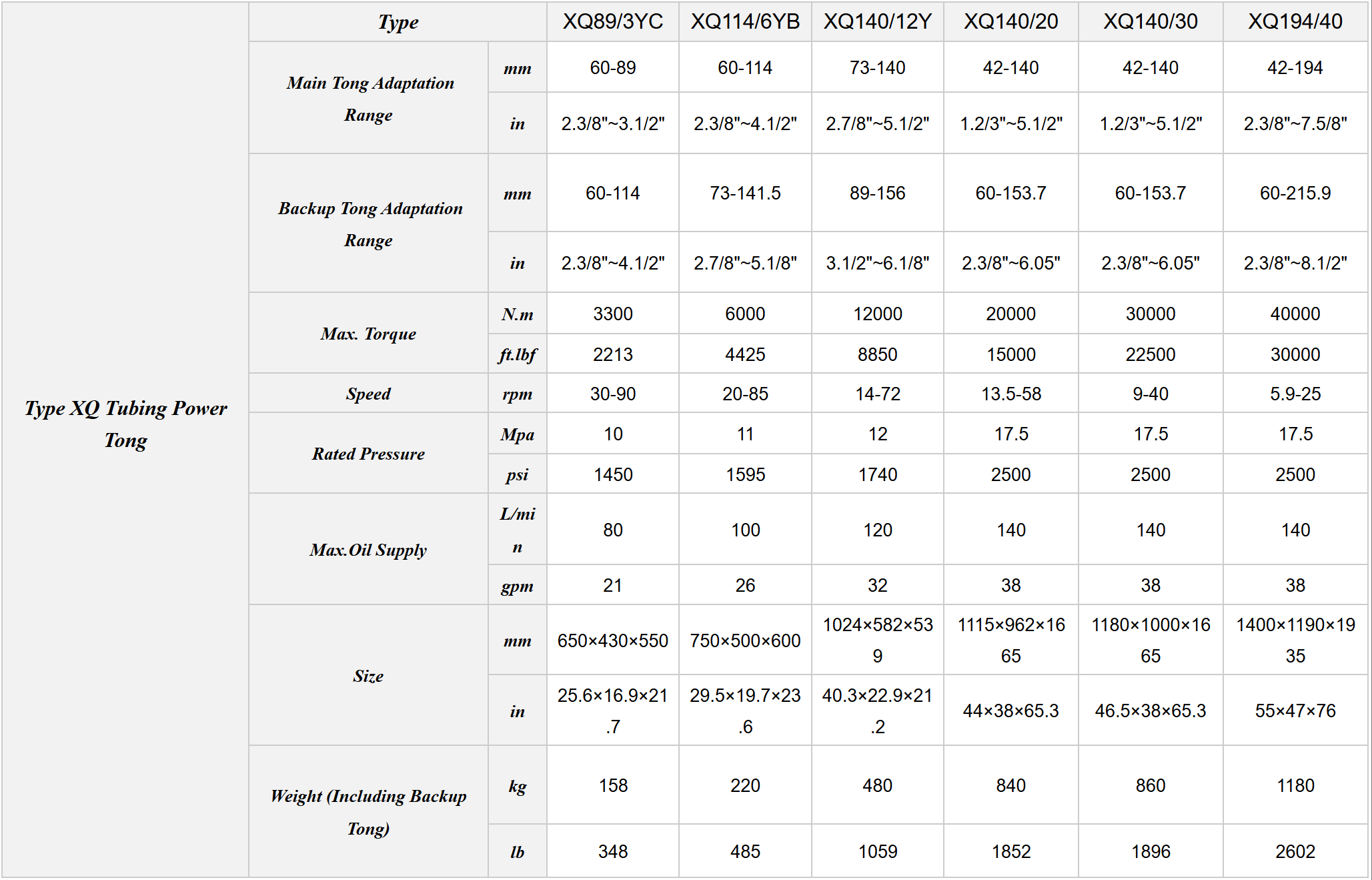Select the 55×47×76 inch size cell
1372x880 pixels.
point(1295,711)
